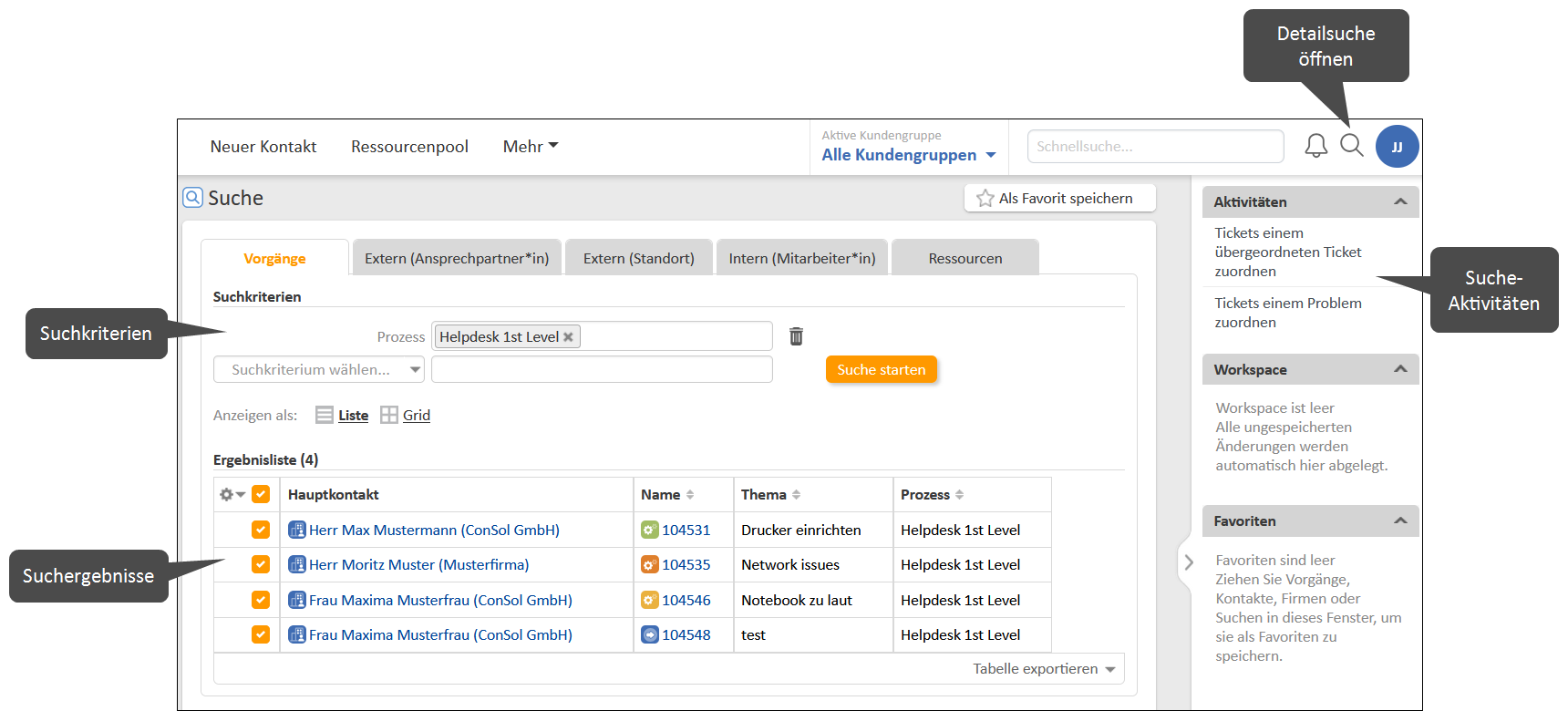
Task: Open ticket link 104546
Action: pos(686,600)
